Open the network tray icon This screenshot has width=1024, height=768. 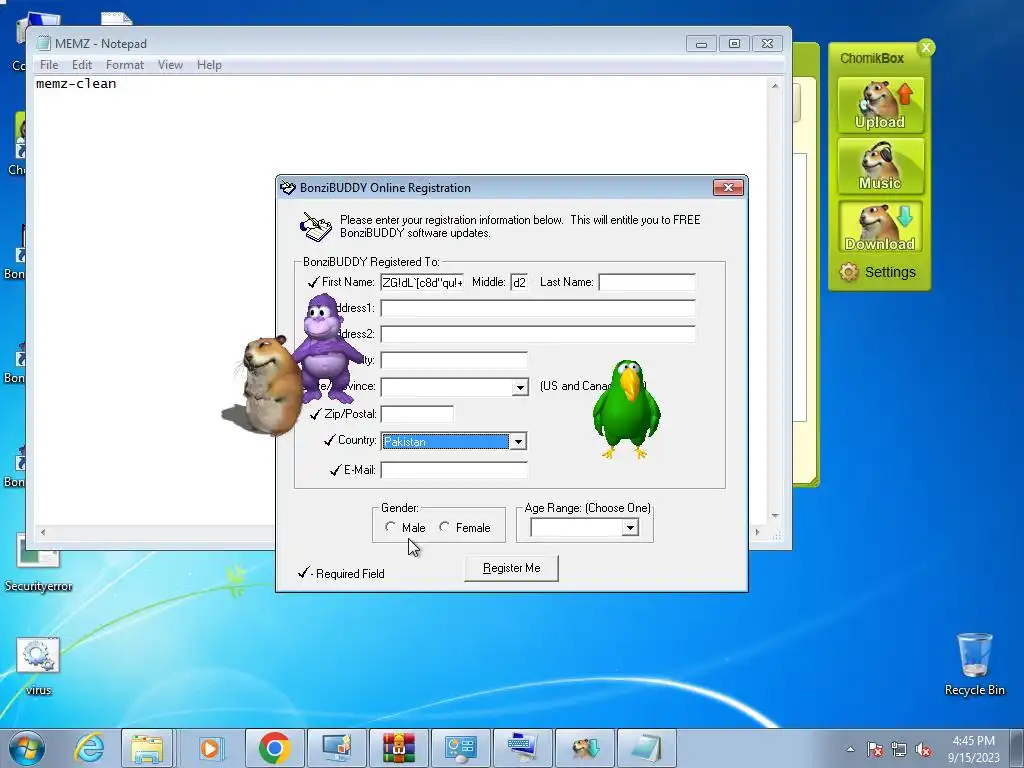coord(899,749)
